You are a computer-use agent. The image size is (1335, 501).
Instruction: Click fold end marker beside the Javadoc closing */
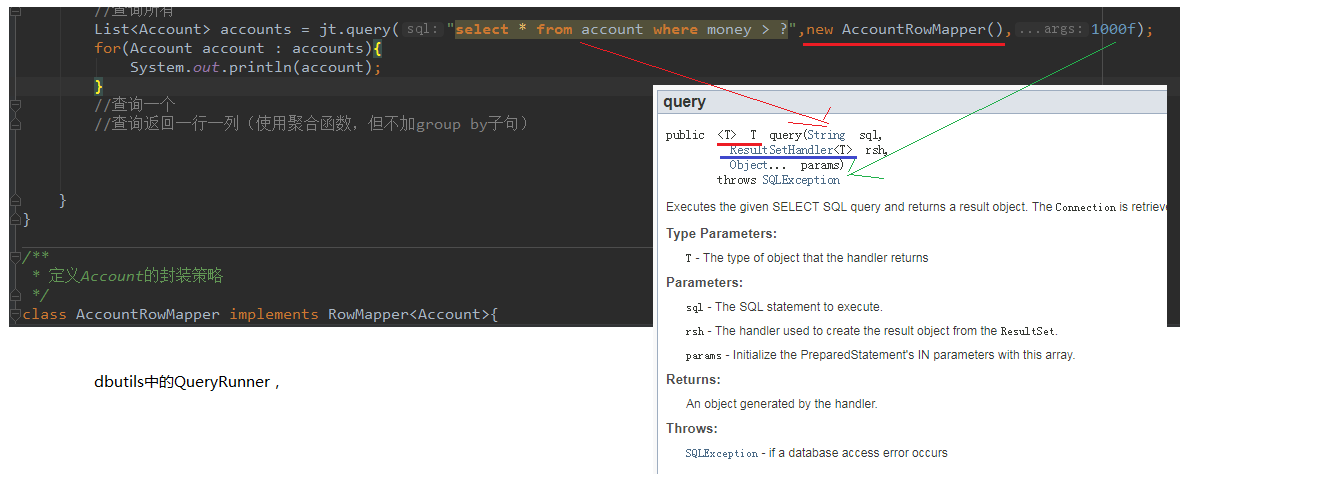coord(15,294)
